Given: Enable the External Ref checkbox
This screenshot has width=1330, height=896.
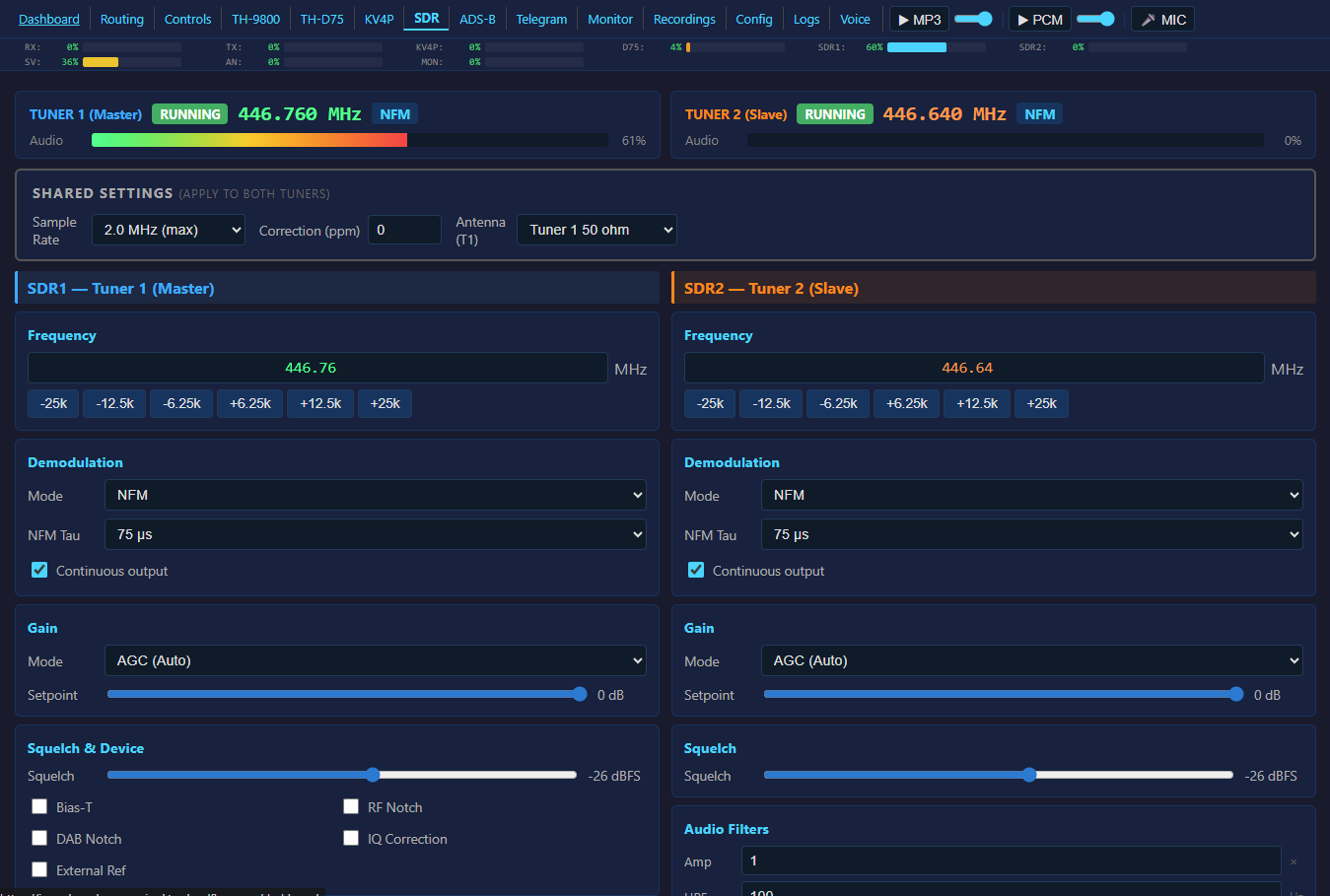Looking at the screenshot, I should coord(39,869).
